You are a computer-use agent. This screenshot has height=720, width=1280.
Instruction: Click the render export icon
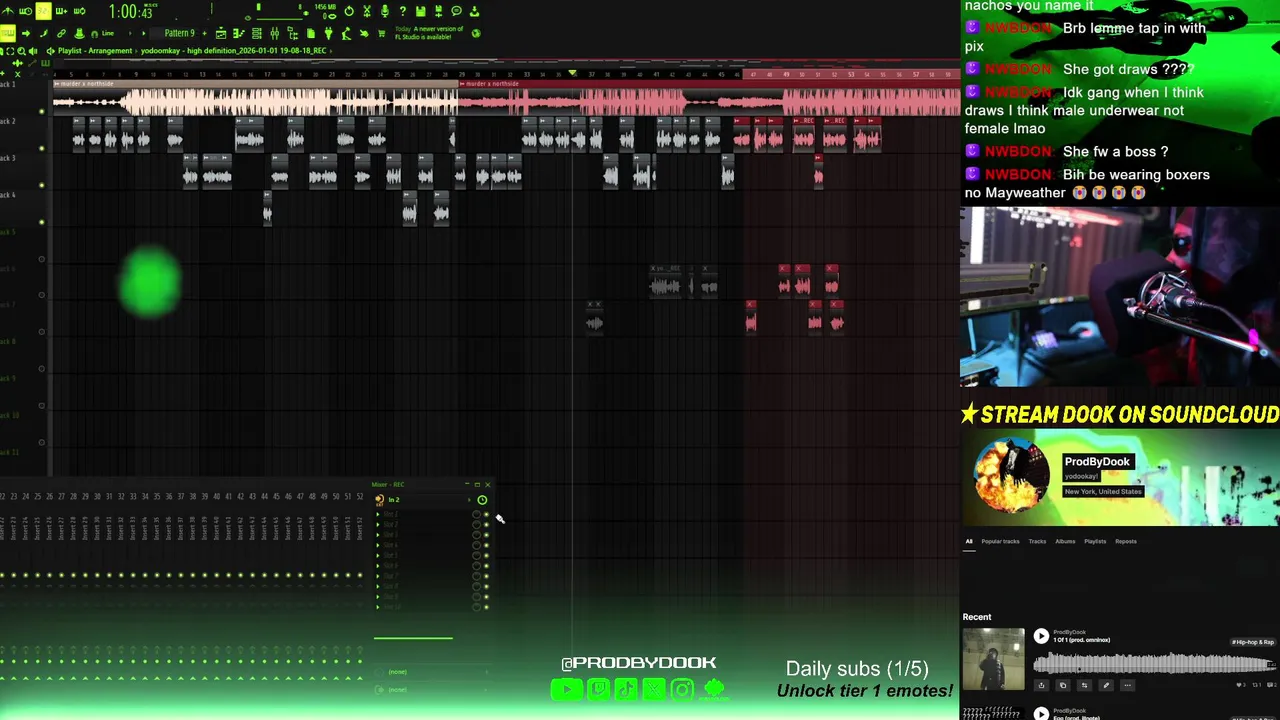439,11
